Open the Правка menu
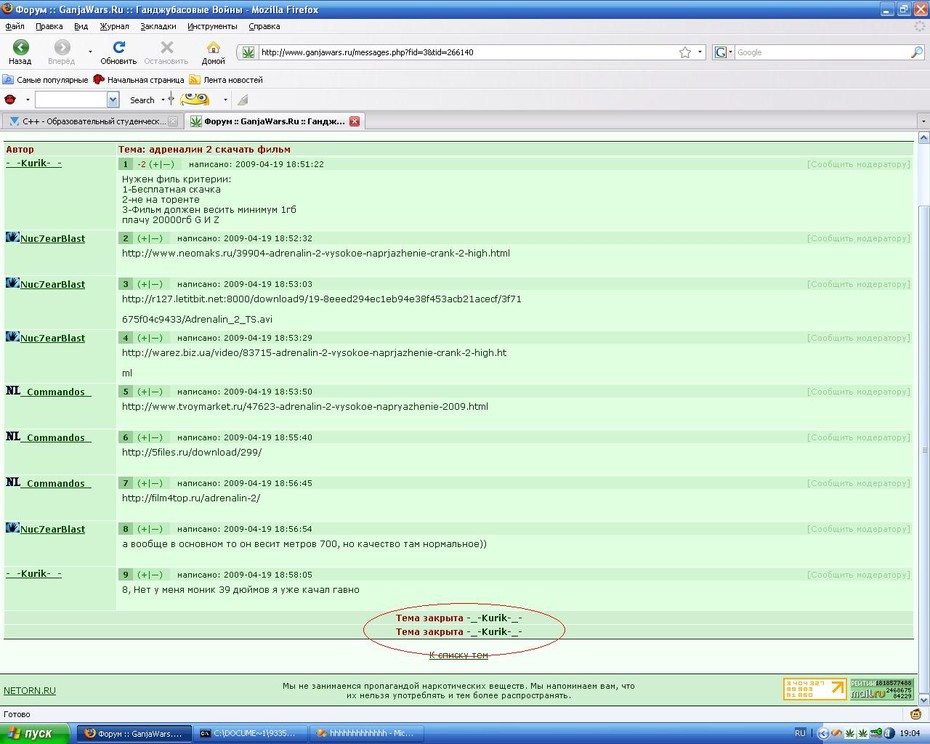Viewport: 930px width, 744px height. [x=49, y=26]
